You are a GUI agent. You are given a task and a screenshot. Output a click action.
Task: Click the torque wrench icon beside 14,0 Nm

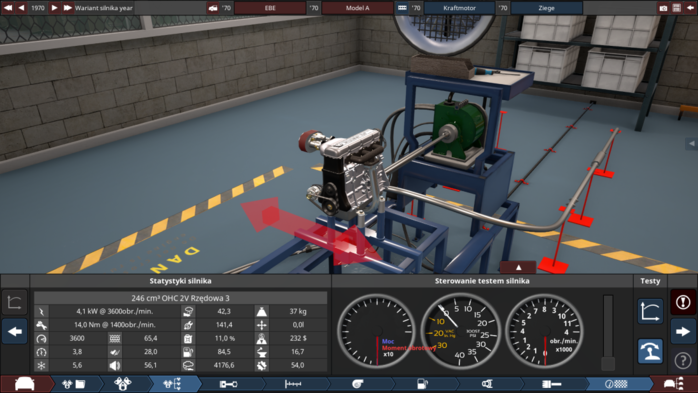pyautogui.click(x=41, y=324)
